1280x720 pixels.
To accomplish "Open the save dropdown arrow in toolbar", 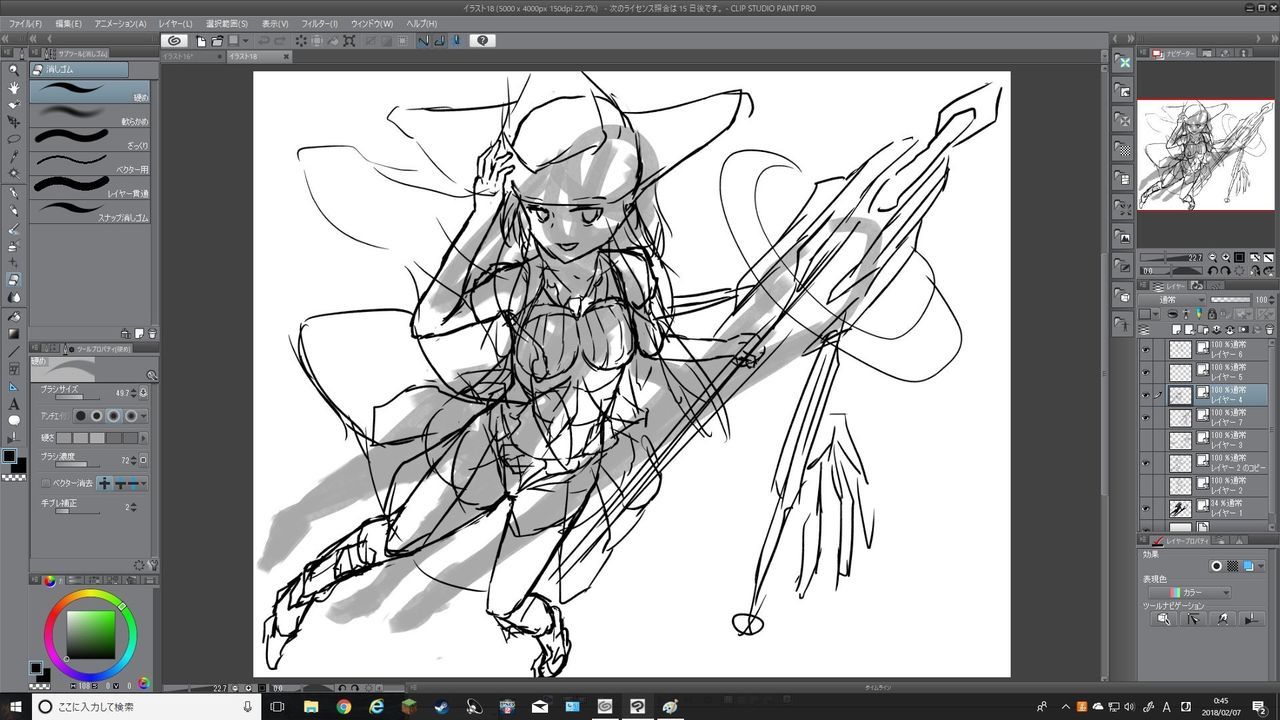I will pyautogui.click(x=246, y=41).
